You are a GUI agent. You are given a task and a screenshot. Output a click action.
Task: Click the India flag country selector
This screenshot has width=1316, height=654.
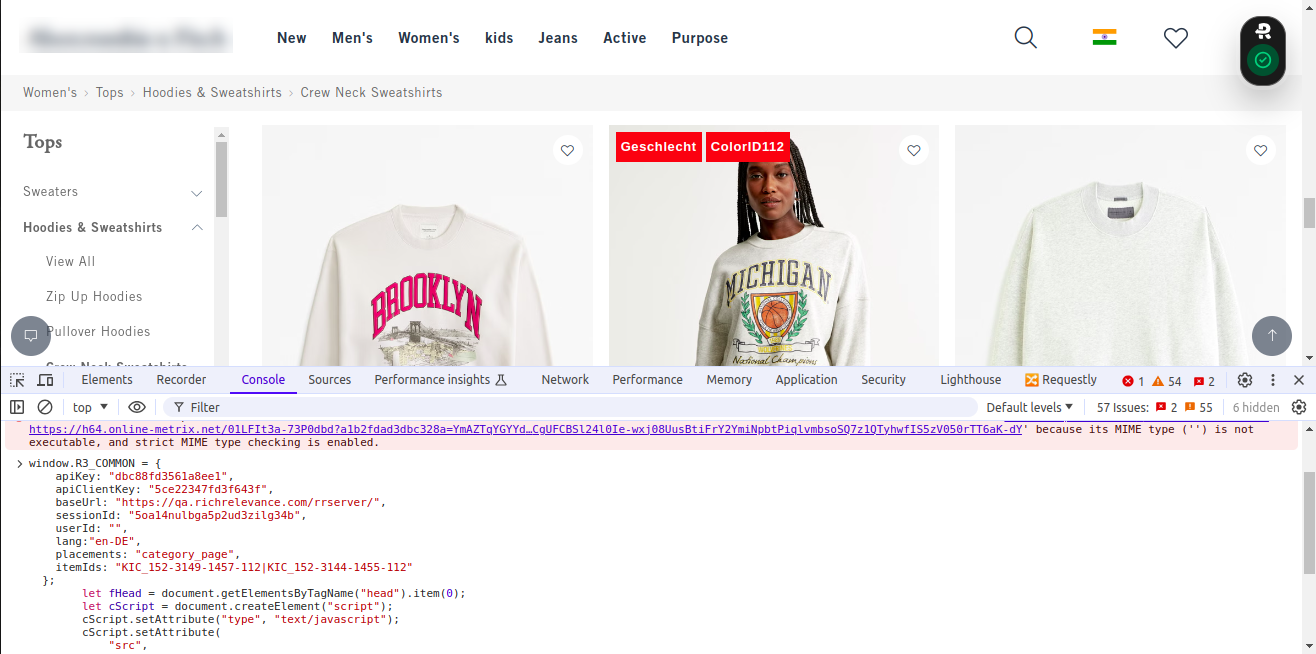1104,38
